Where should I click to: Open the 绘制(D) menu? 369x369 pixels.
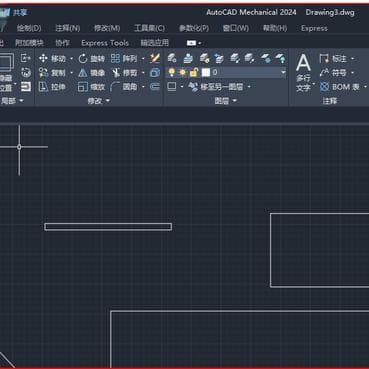coord(29,28)
